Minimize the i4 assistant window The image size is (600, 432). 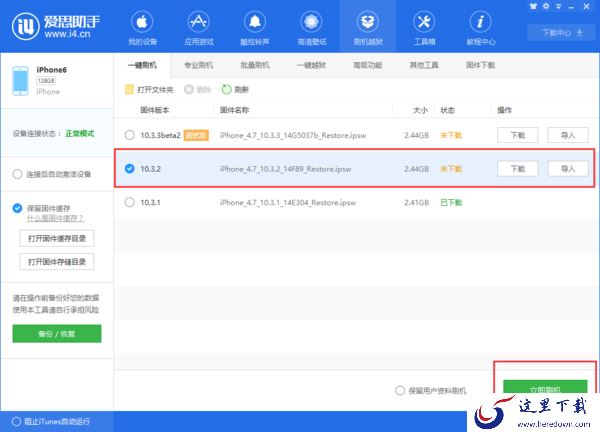(x=571, y=7)
